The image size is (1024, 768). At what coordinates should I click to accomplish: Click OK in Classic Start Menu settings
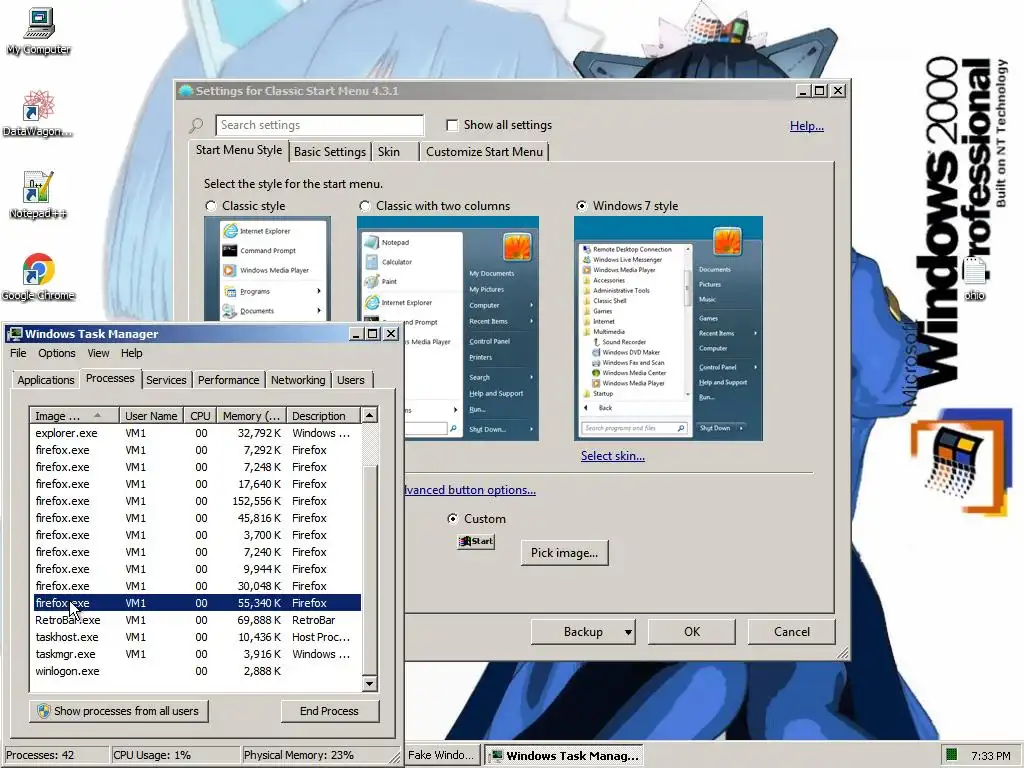[x=692, y=632]
